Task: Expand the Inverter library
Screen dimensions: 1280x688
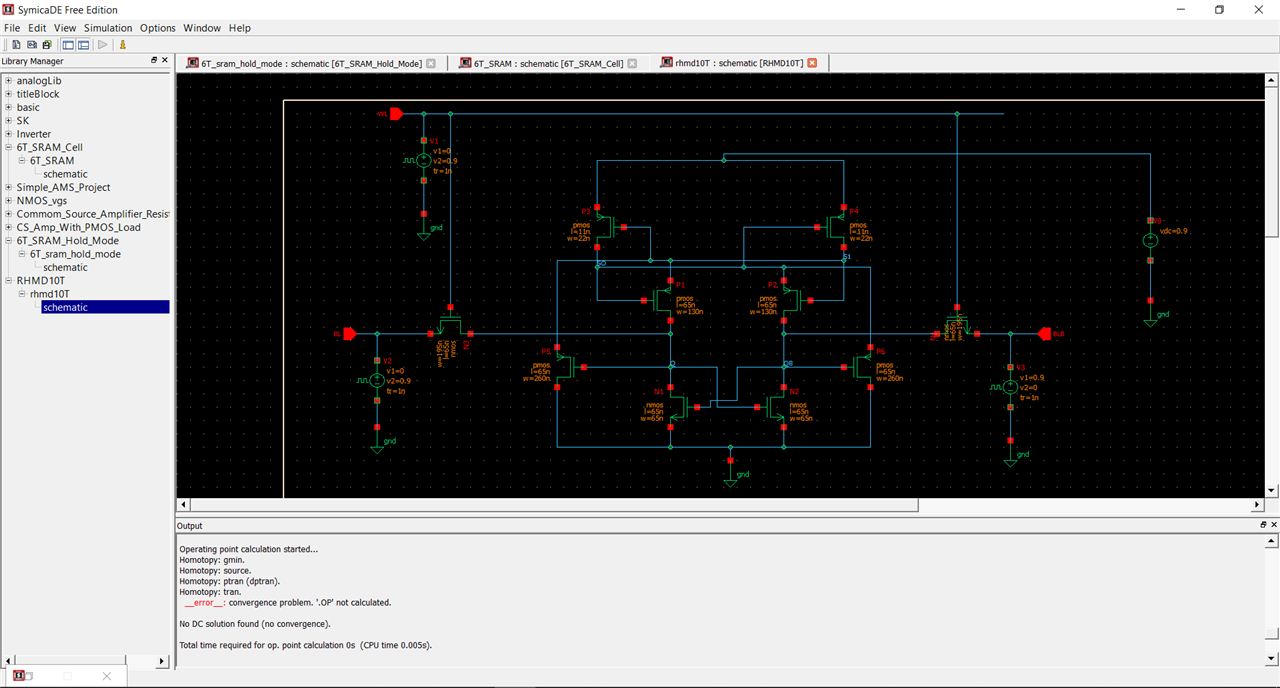Action: click(8, 134)
